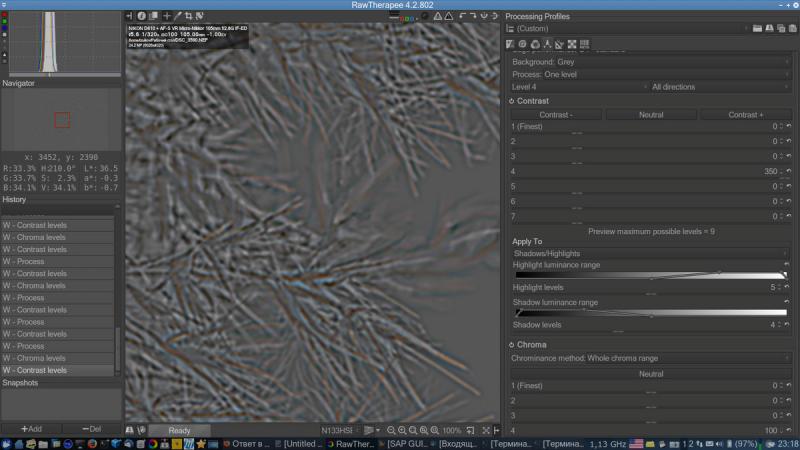The height and width of the screenshot is (450, 800).
Task: Open the rendering intent flag dropdown
Action: [x=372, y=431]
